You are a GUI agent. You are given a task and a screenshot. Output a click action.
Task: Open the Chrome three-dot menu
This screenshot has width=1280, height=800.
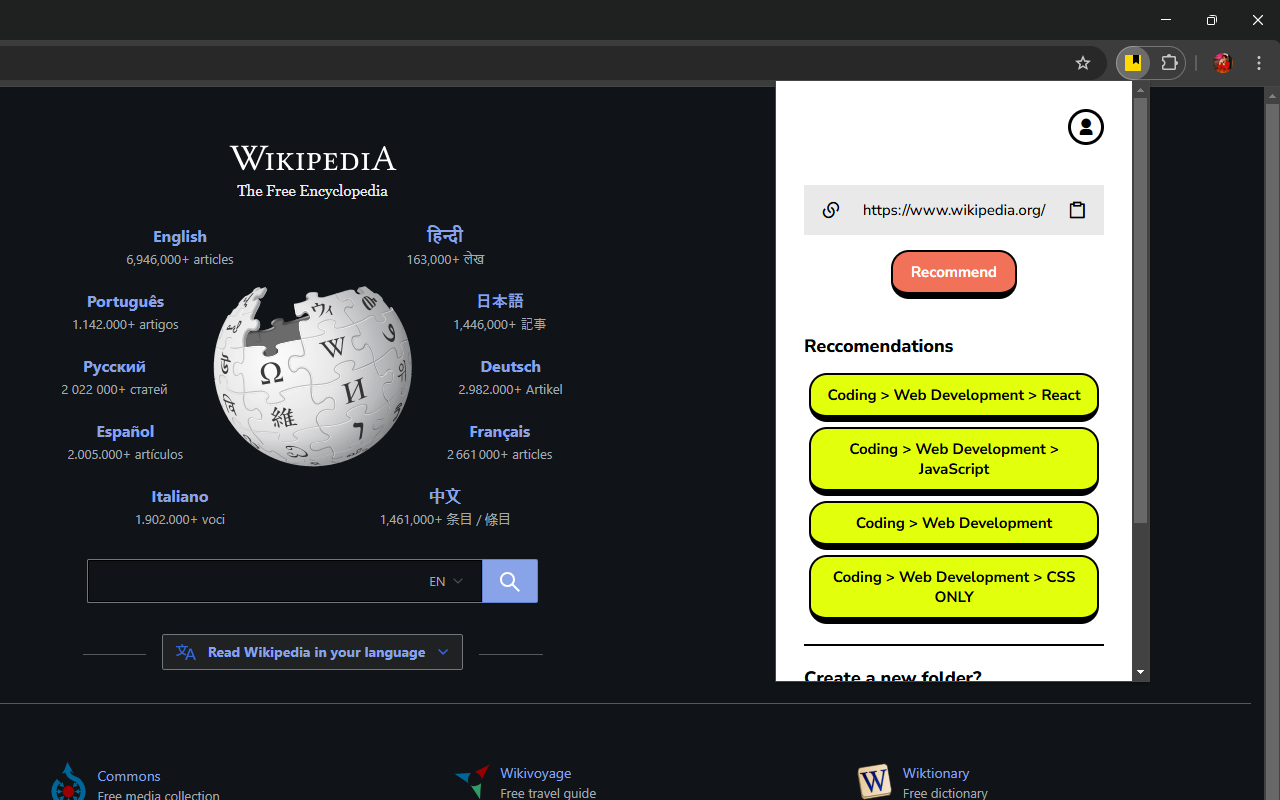1258,62
